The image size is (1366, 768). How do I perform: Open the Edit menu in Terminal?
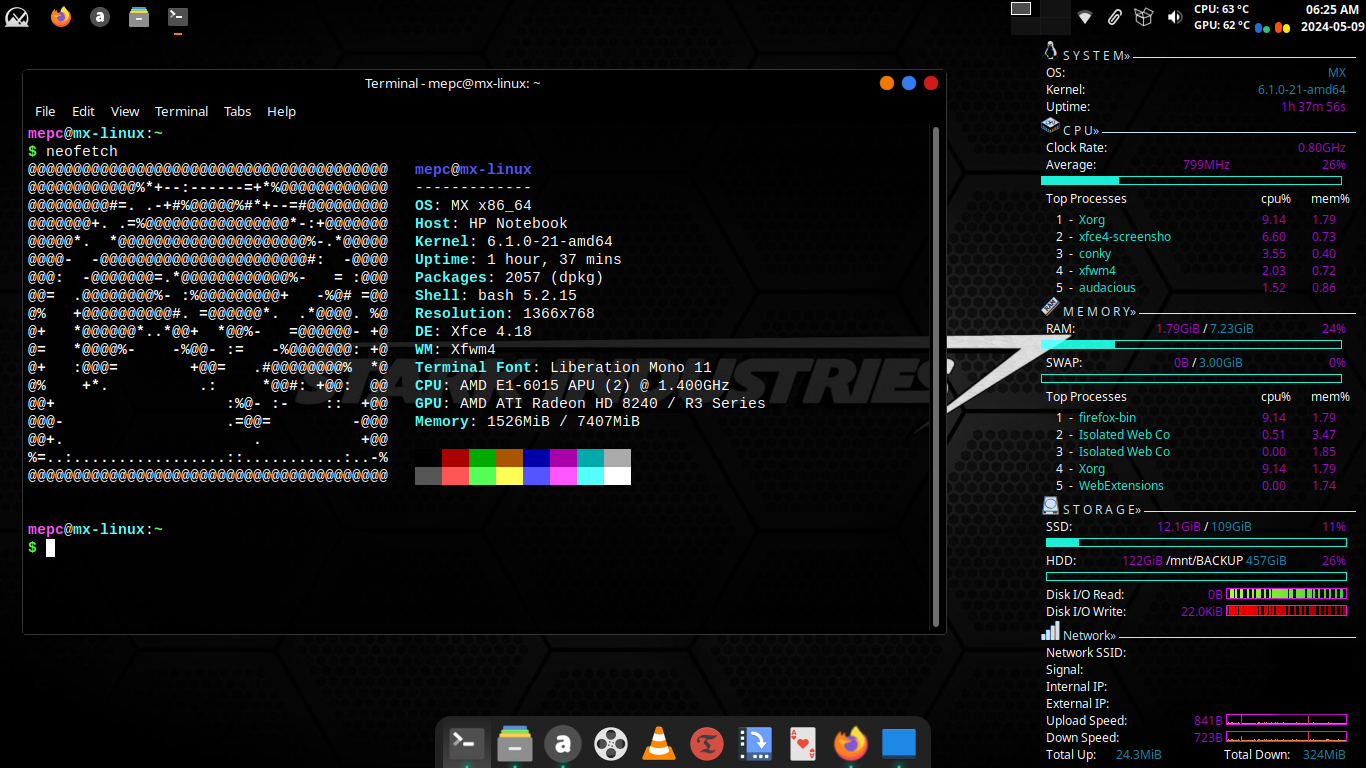pos(83,111)
